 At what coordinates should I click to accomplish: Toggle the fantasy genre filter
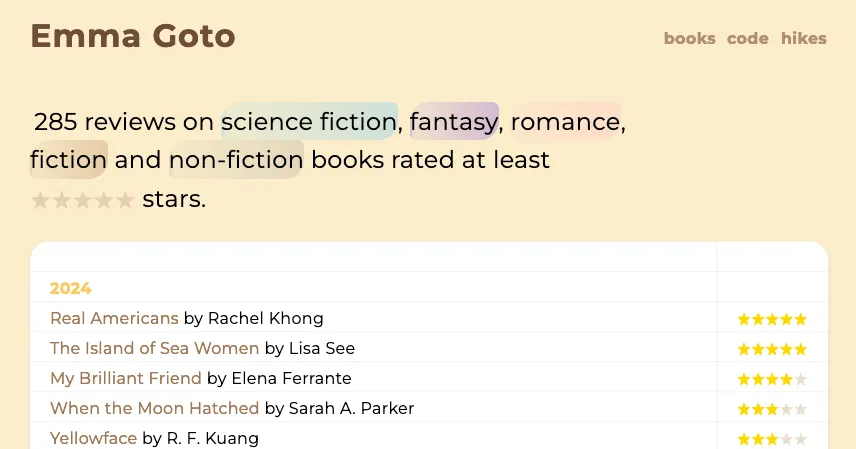[453, 122]
